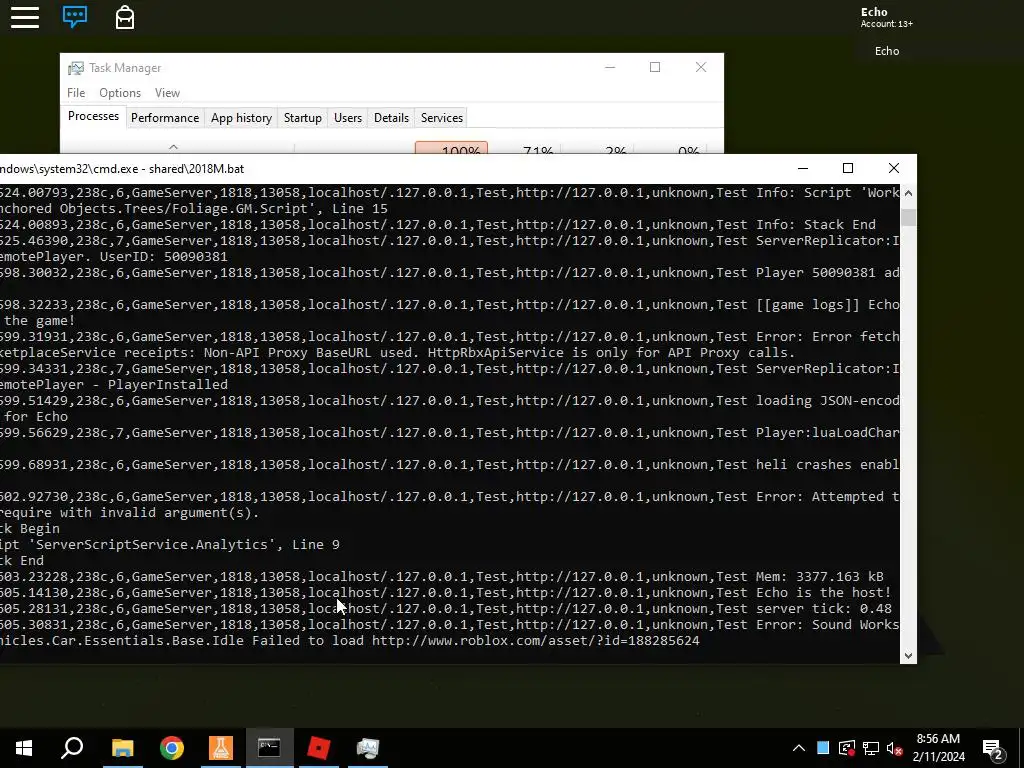Open the network tray icon
The width and height of the screenshot is (1024, 768).
click(x=871, y=748)
